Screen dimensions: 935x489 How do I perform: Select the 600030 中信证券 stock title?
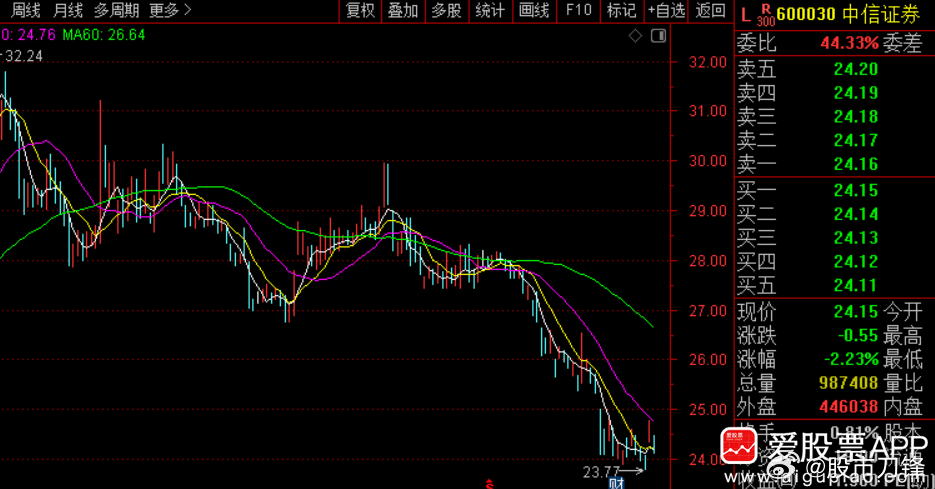pyautogui.click(x=849, y=14)
